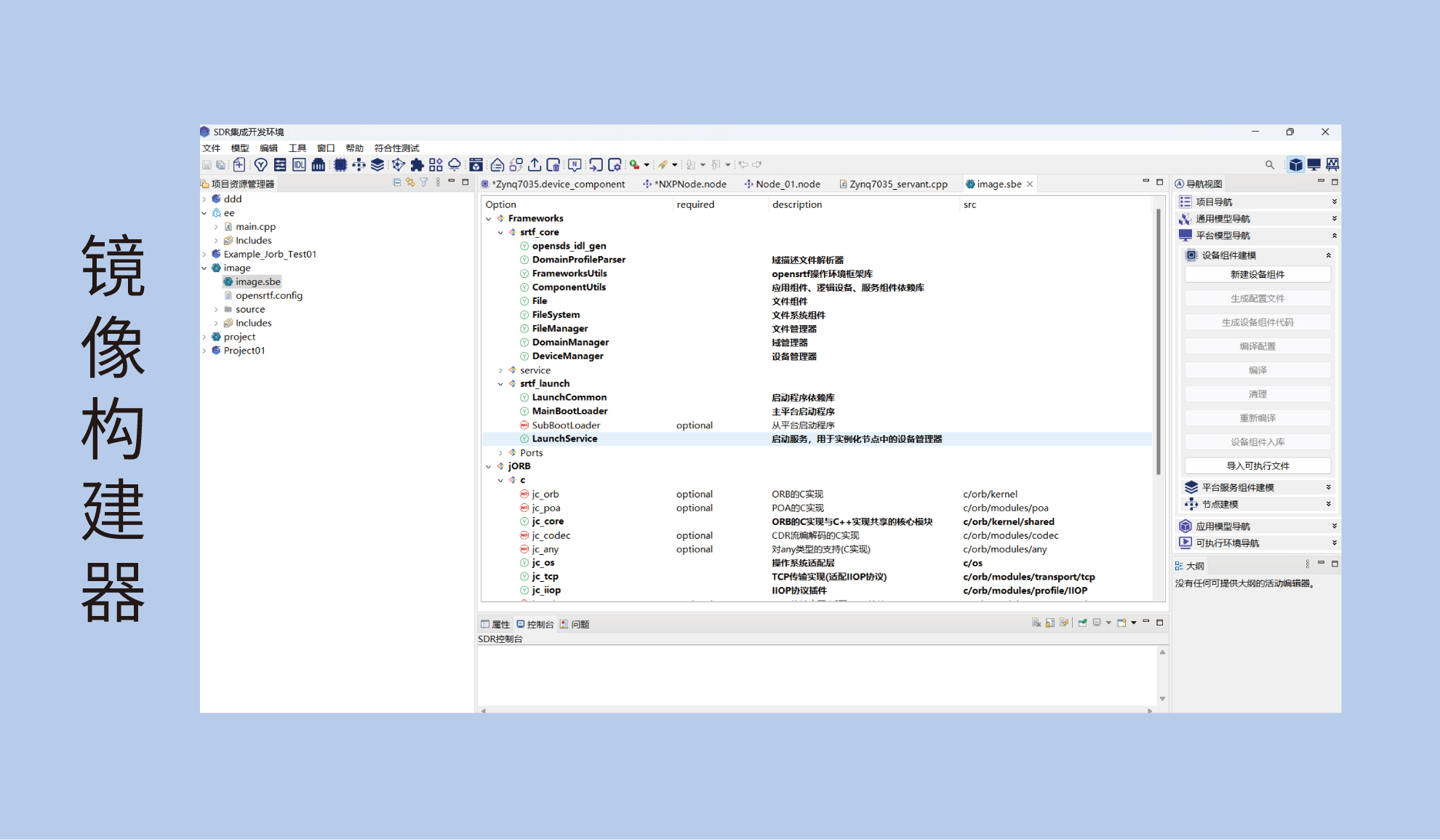Open the 工具 menu
The height and width of the screenshot is (840, 1440).
point(297,148)
